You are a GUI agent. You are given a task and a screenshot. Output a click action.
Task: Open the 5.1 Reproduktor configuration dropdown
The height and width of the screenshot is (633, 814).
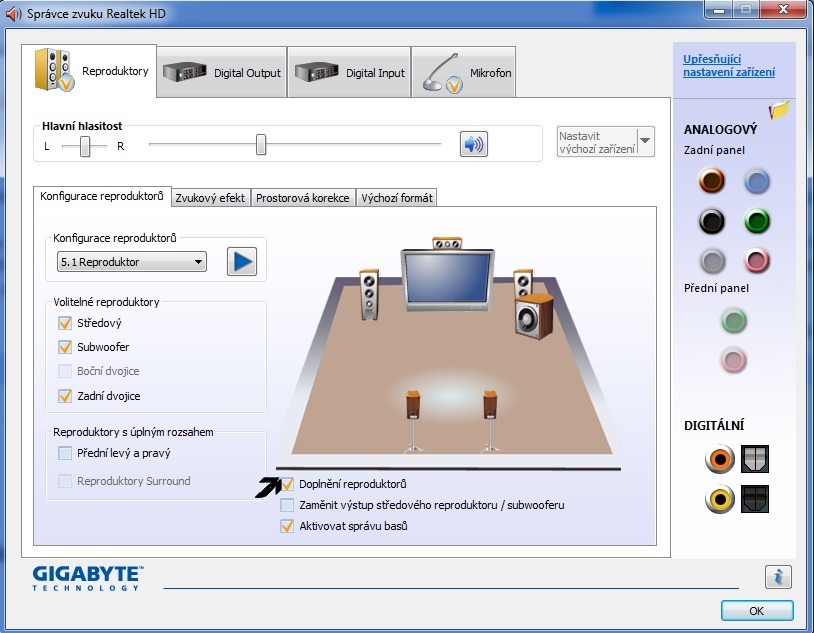pos(132,262)
